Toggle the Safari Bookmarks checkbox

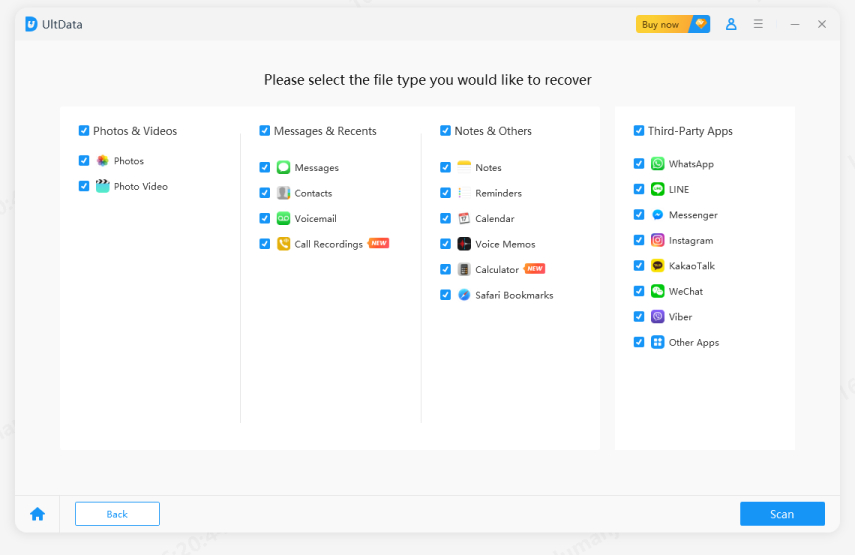[x=445, y=295]
